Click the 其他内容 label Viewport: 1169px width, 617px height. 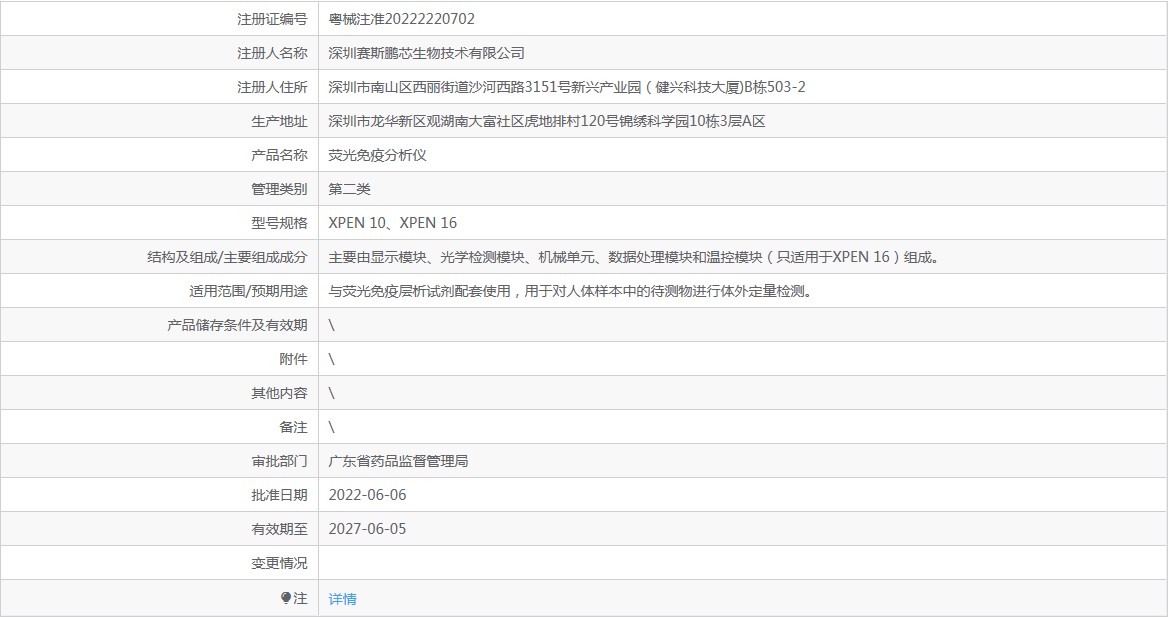pos(279,393)
